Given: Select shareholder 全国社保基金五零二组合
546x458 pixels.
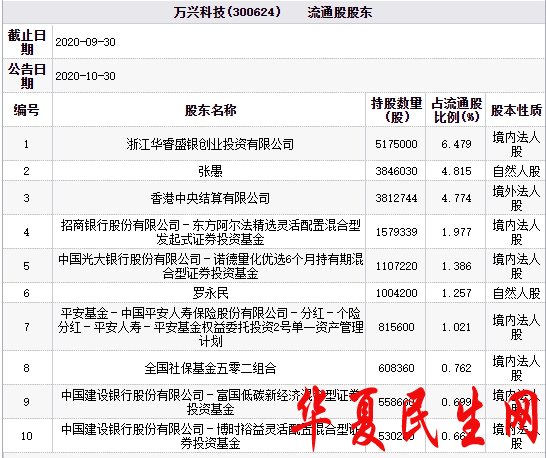Looking at the screenshot, I should coord(210,368).
